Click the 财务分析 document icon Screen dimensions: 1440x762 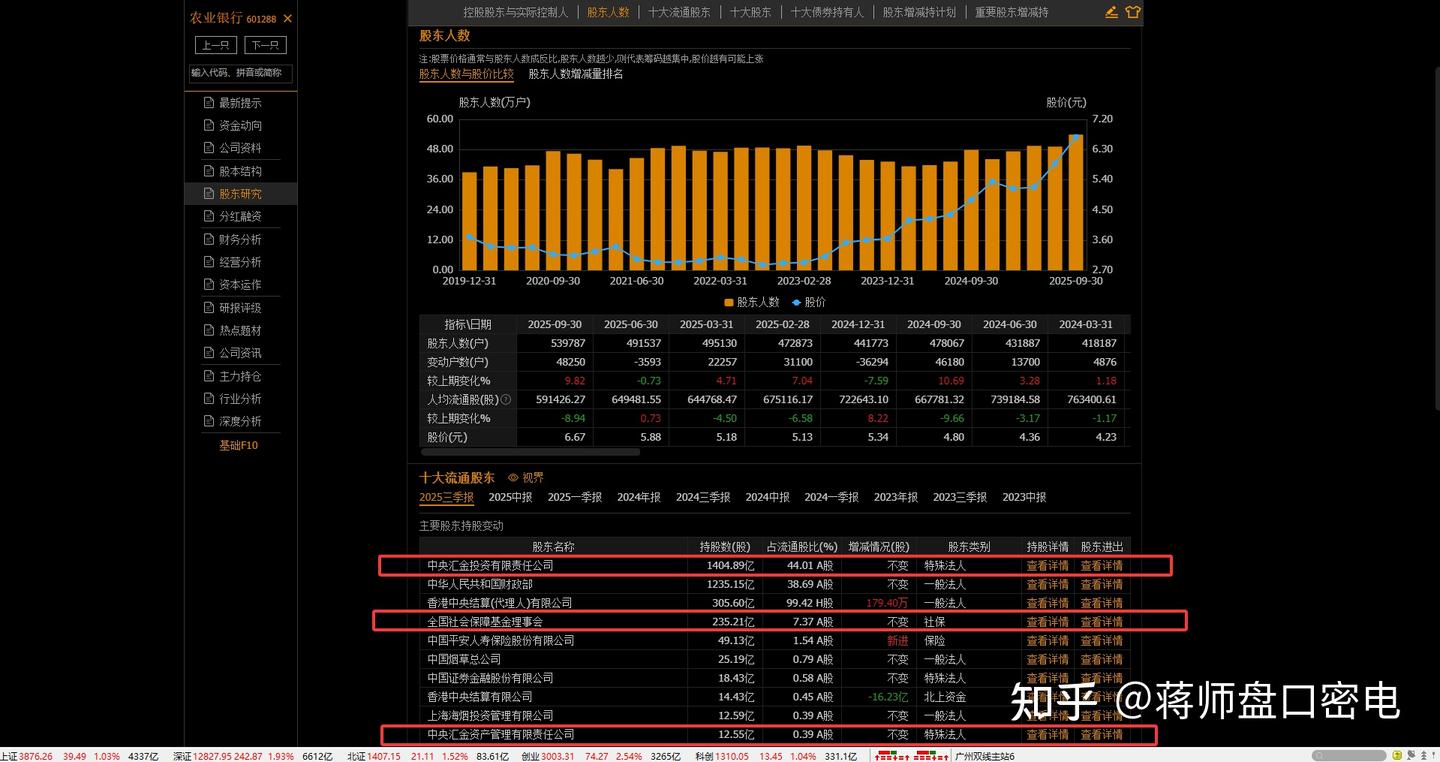209,239
